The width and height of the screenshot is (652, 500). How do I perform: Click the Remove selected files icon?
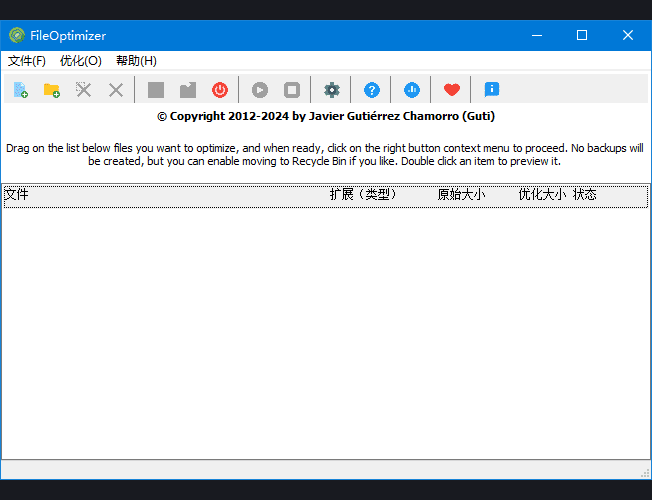pos(84,90)
